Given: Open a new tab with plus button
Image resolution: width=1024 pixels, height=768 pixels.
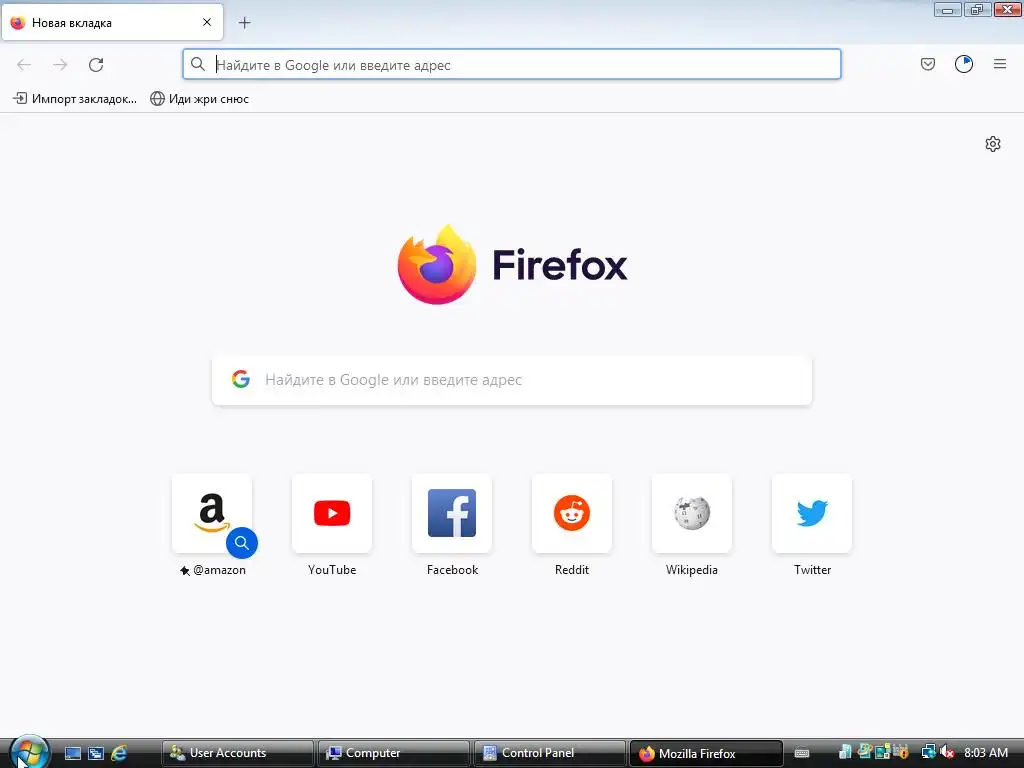Looking at the screenshot, I should point(244,23).
